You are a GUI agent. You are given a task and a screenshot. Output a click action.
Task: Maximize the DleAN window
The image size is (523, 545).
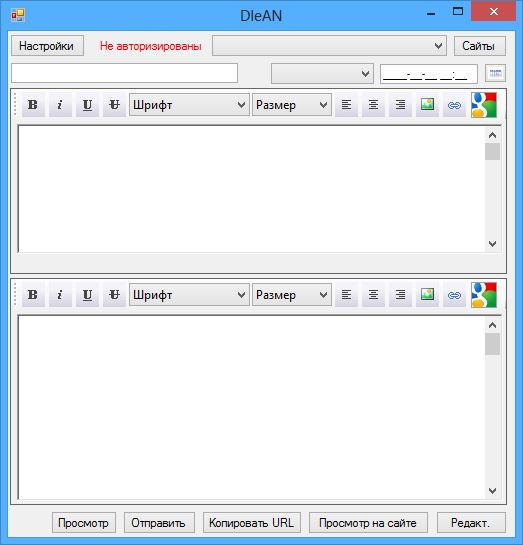tap(458, 12)
